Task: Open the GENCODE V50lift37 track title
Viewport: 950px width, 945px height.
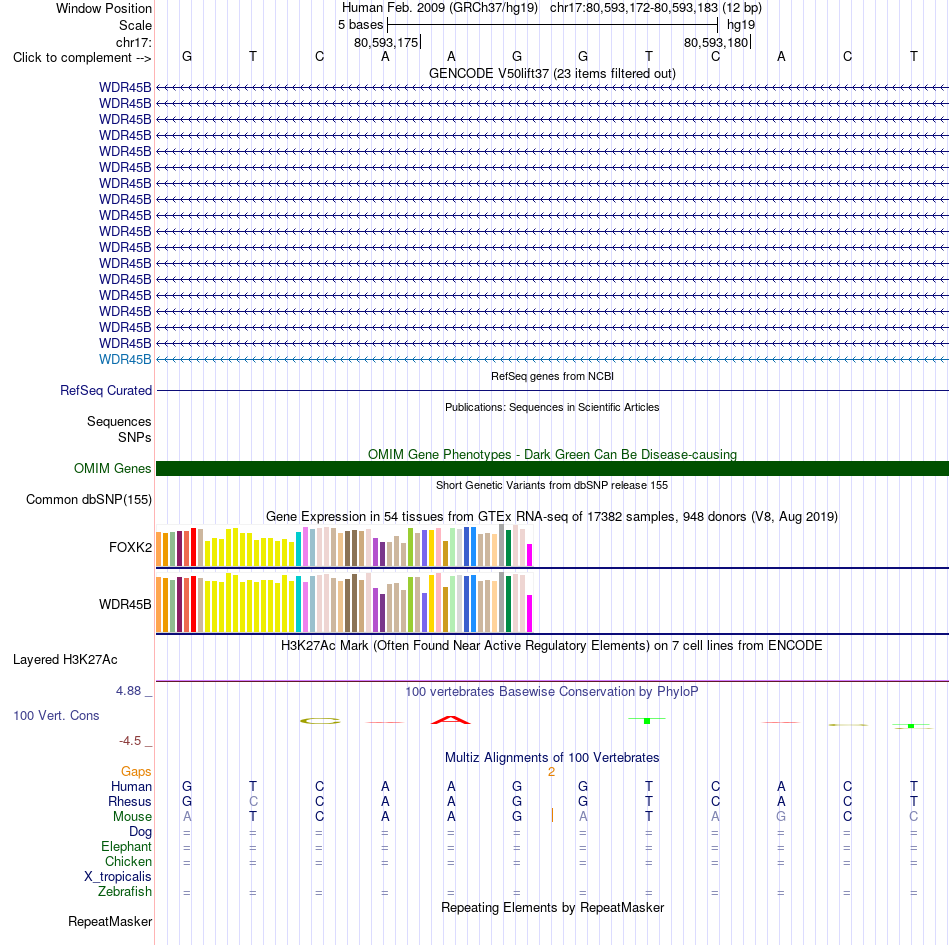Action: pyautogui.click(x=552, y=73)
